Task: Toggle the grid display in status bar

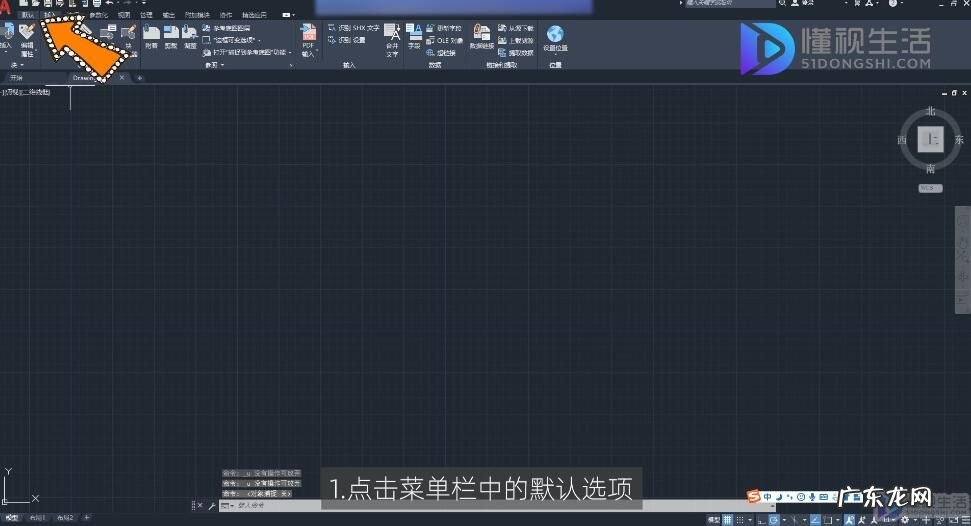Action: pos(728,520)
